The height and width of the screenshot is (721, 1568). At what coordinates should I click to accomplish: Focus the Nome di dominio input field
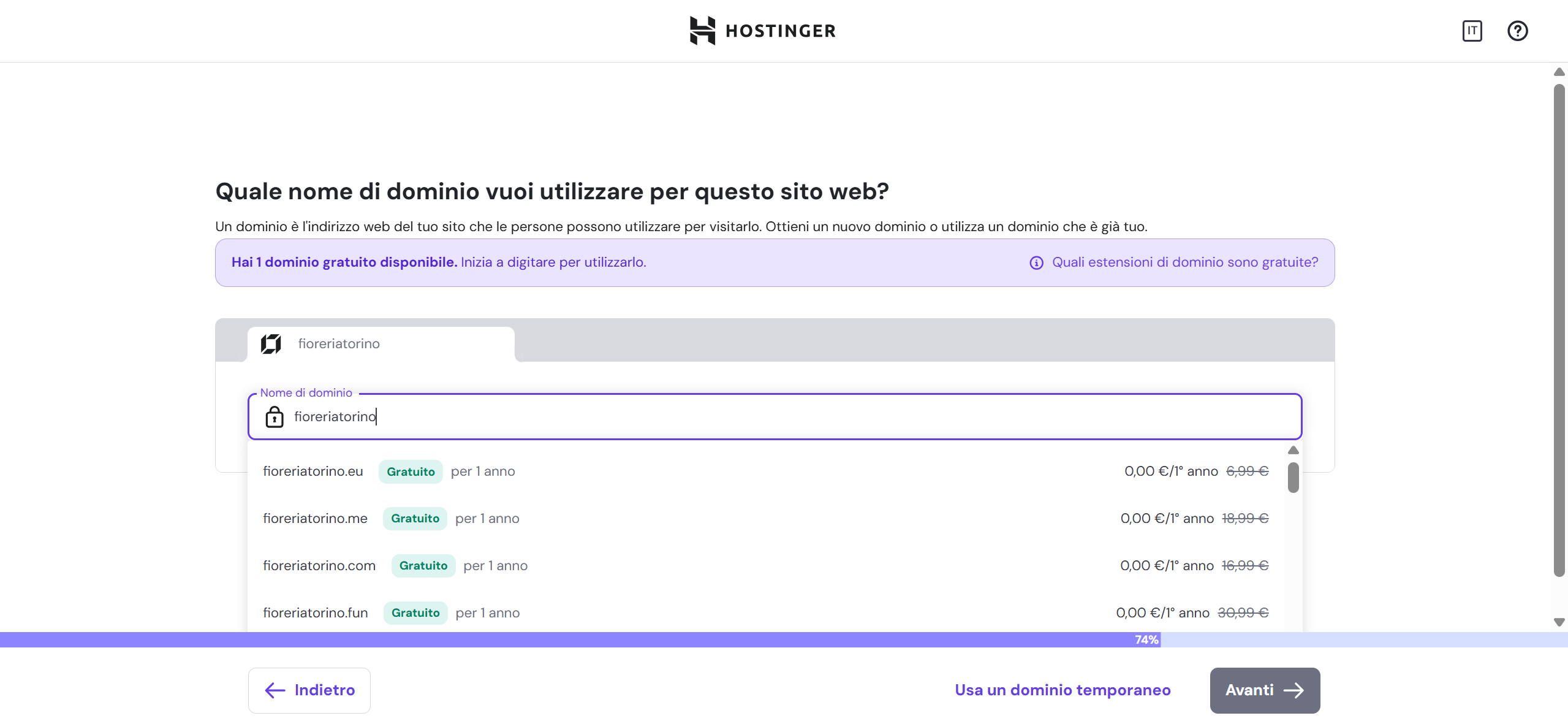775,417
